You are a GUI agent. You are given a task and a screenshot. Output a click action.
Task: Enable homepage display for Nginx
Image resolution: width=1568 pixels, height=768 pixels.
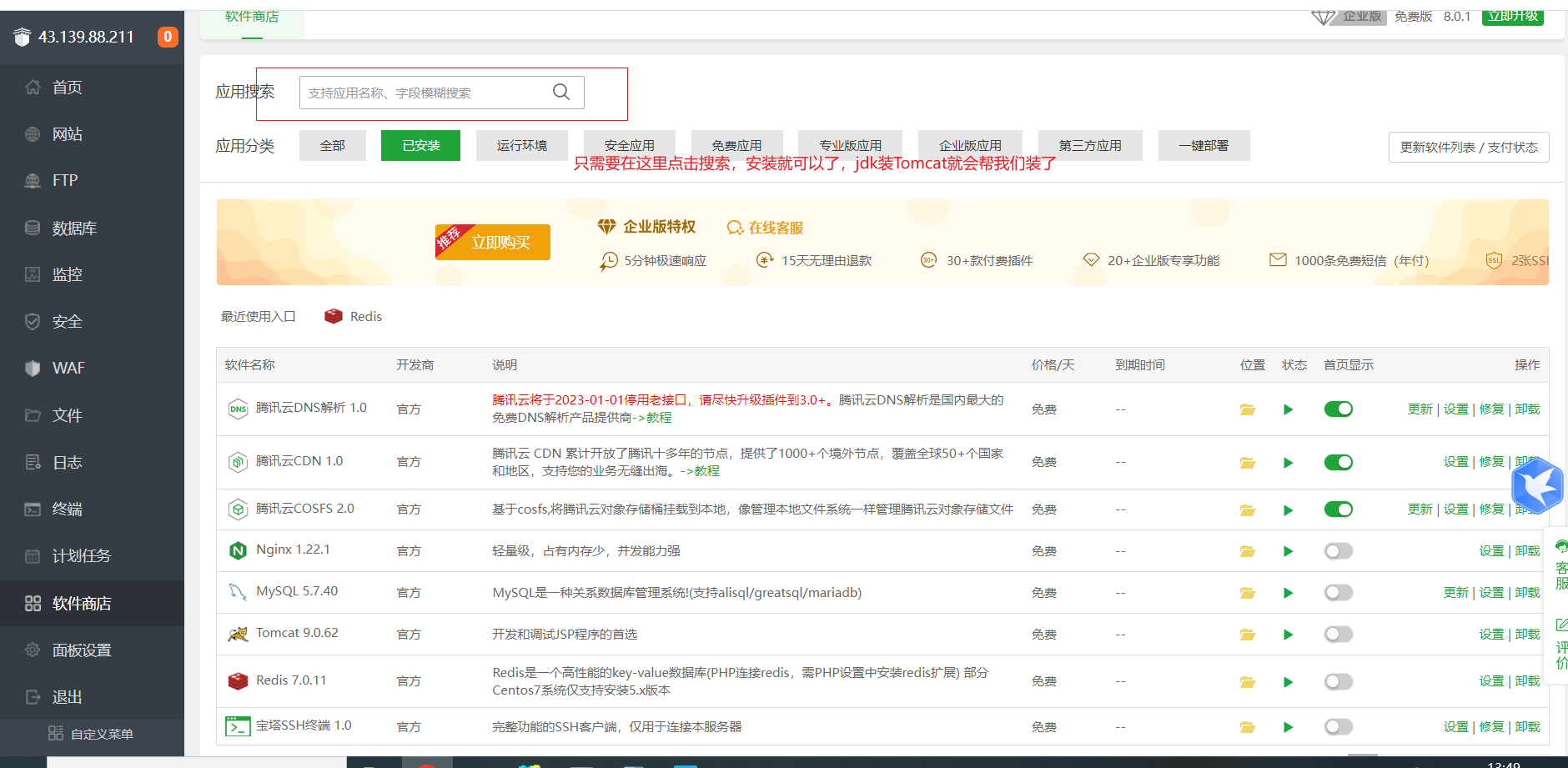[x=1338, y=551]
